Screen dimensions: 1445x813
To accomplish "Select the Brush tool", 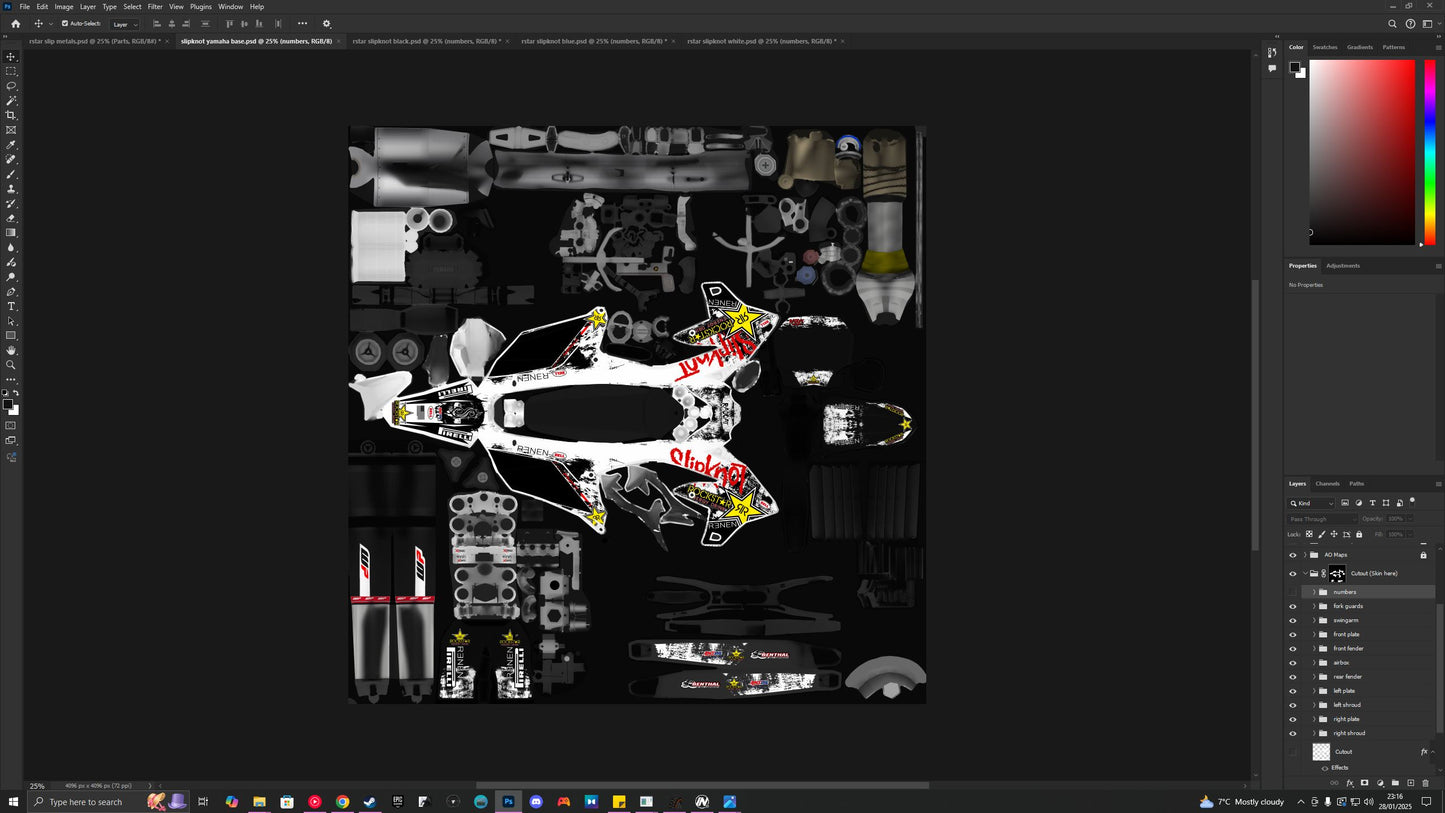I will [11, 174].
